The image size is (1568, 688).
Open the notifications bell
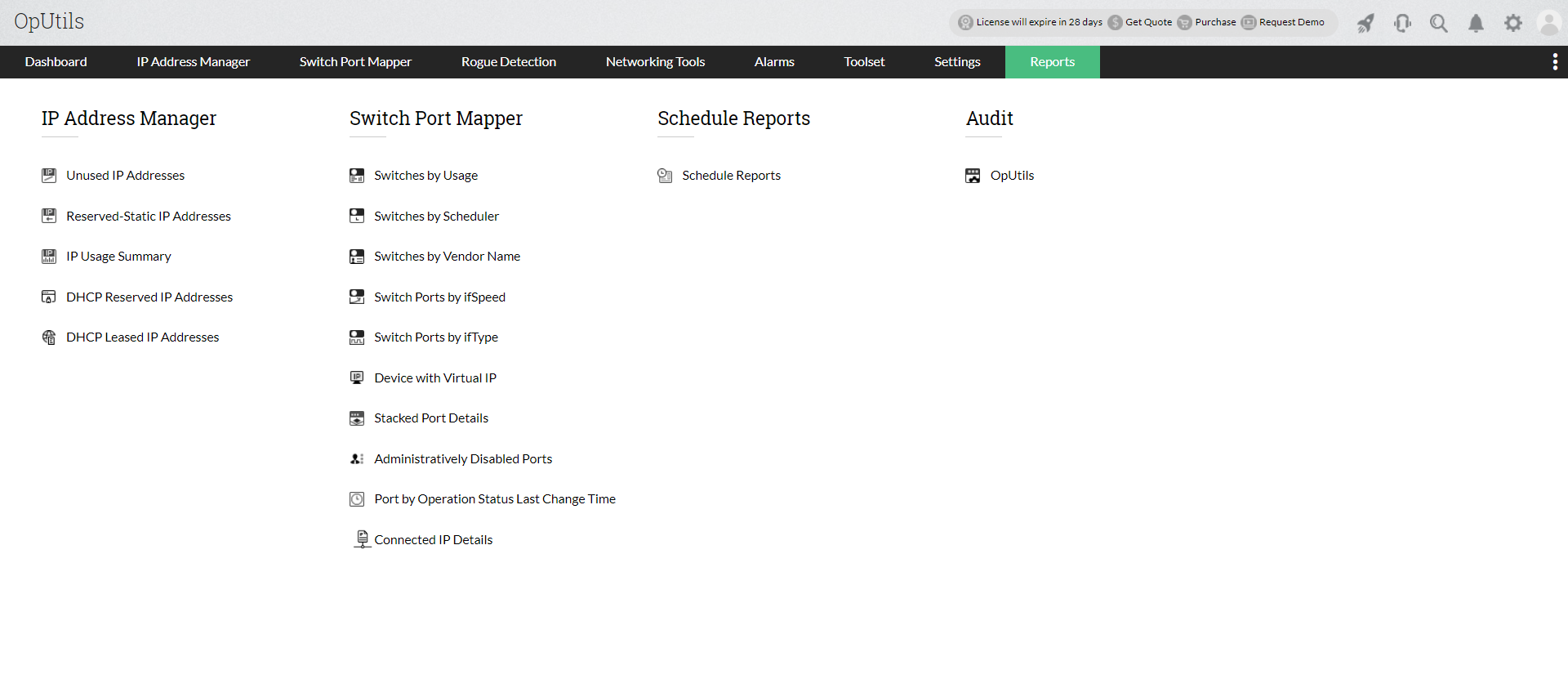pyautogui.click(x=1476, y=23)
